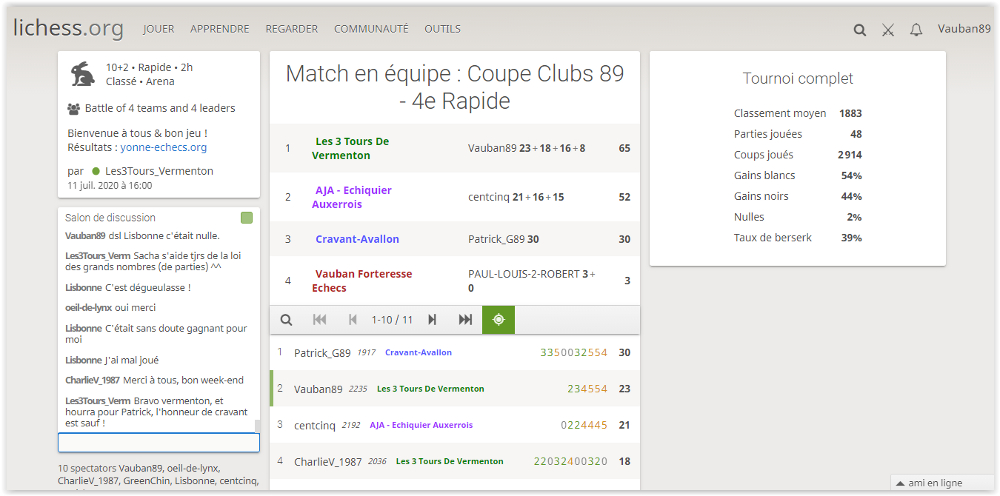1000x496 pixels.
Task: Toggle the chat room green checkbox
Action: (247, 218)
